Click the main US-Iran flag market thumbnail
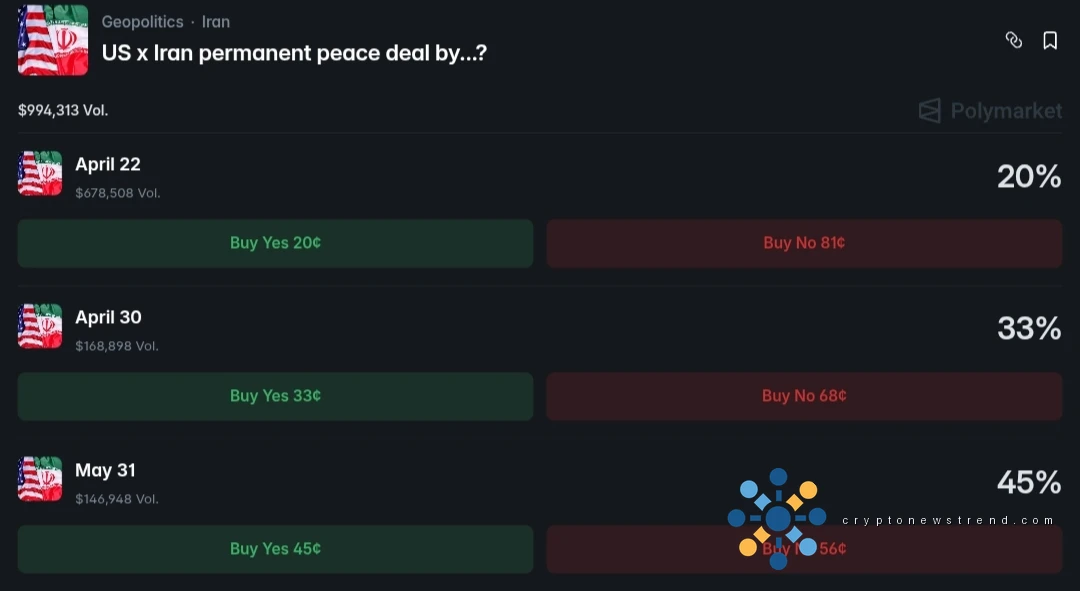The image size is (1080, 591). point(53,40)
